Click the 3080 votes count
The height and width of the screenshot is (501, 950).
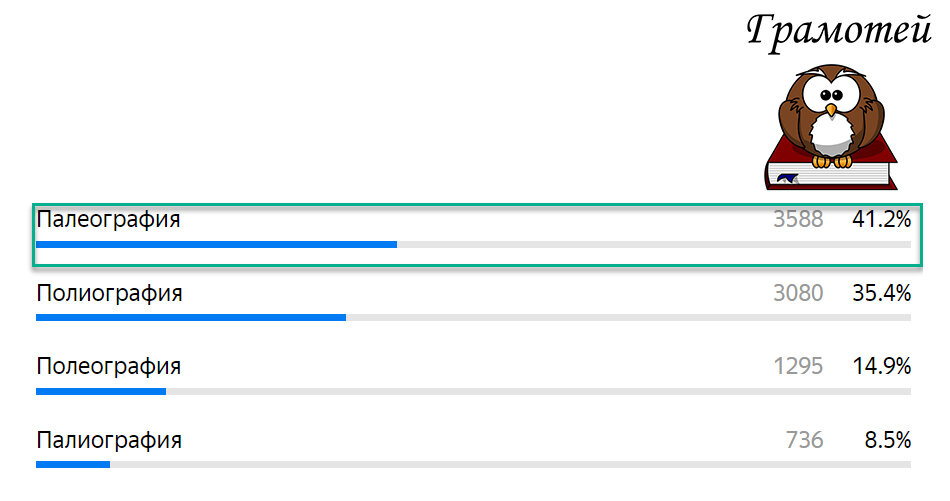[798, 293]
